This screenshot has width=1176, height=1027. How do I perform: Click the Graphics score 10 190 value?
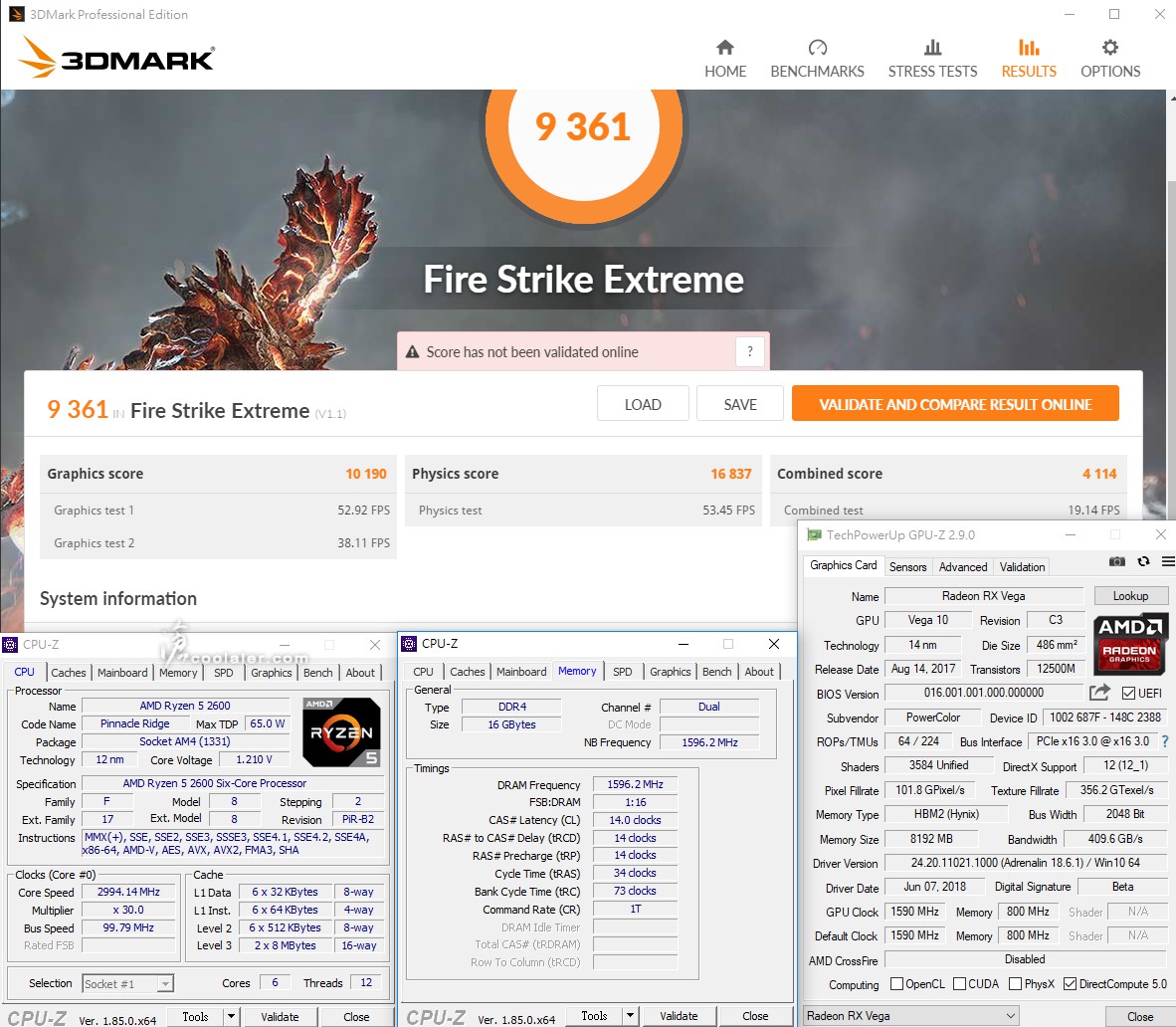(x=366, y=474)
